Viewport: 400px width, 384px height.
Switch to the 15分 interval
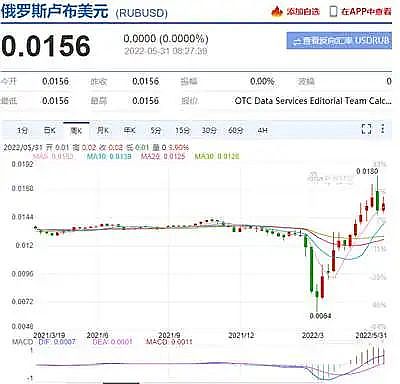click(182, 131)
